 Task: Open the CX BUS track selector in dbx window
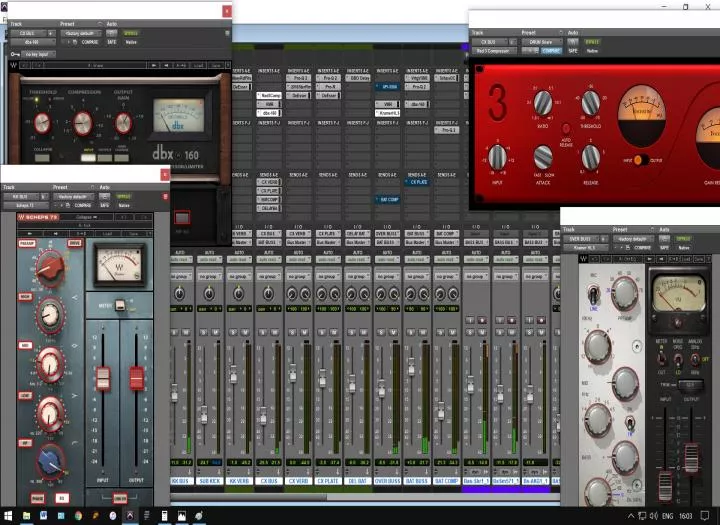[28, 34]
